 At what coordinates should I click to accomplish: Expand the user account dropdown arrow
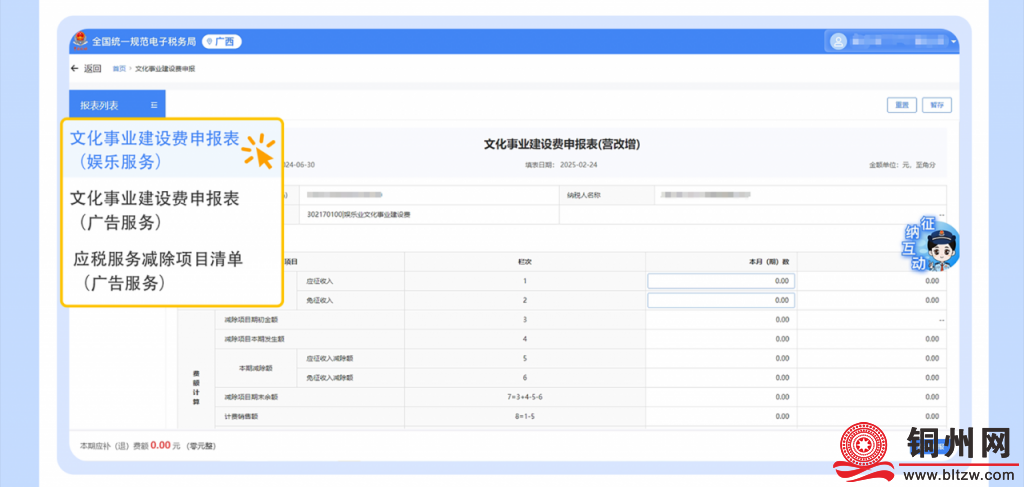(954, 42)
